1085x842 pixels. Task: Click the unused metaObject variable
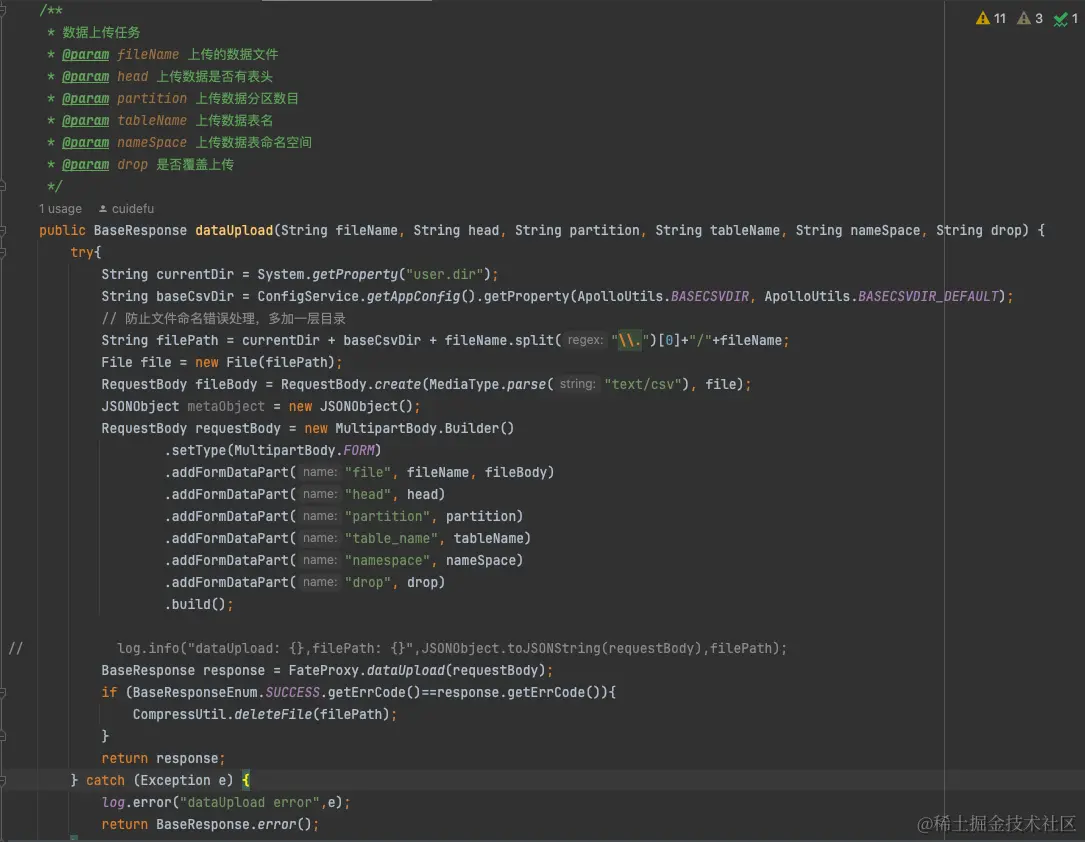(226, 407)
